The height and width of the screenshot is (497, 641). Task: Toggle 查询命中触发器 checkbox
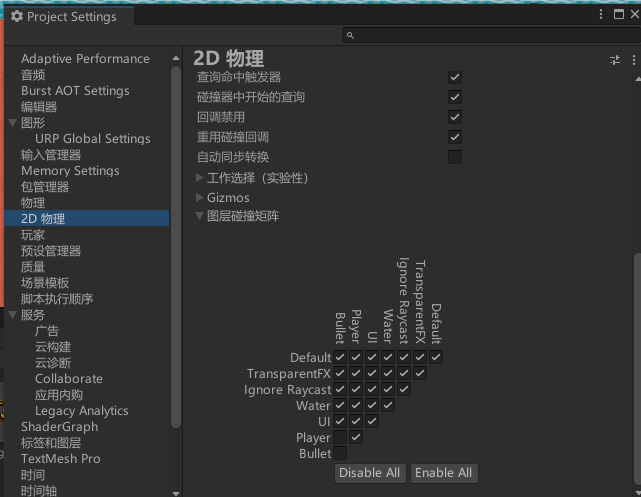click(455, 77)
